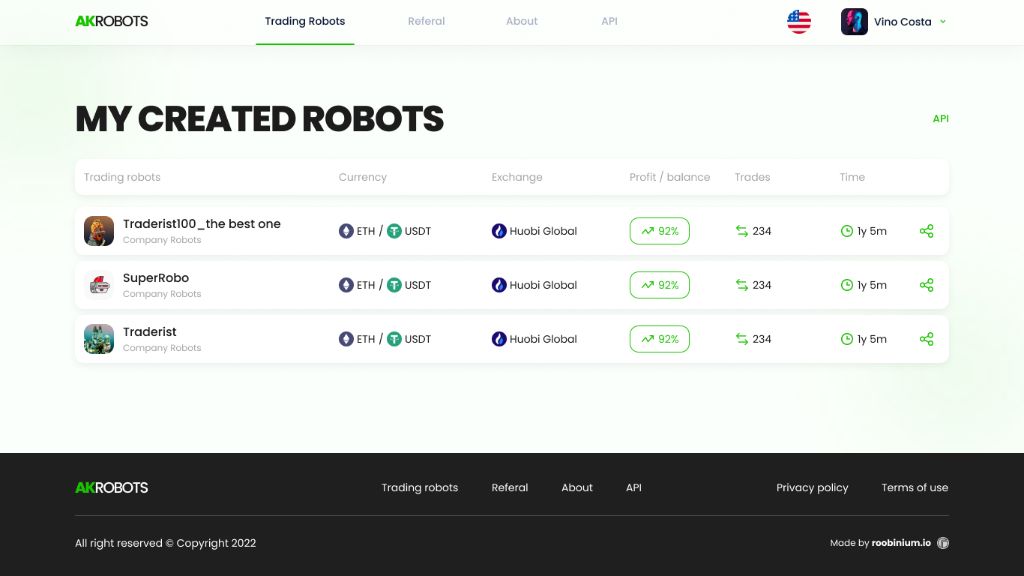
Task: Click ETH coin icon in last Traderist row
Action: tap(346, 340)
